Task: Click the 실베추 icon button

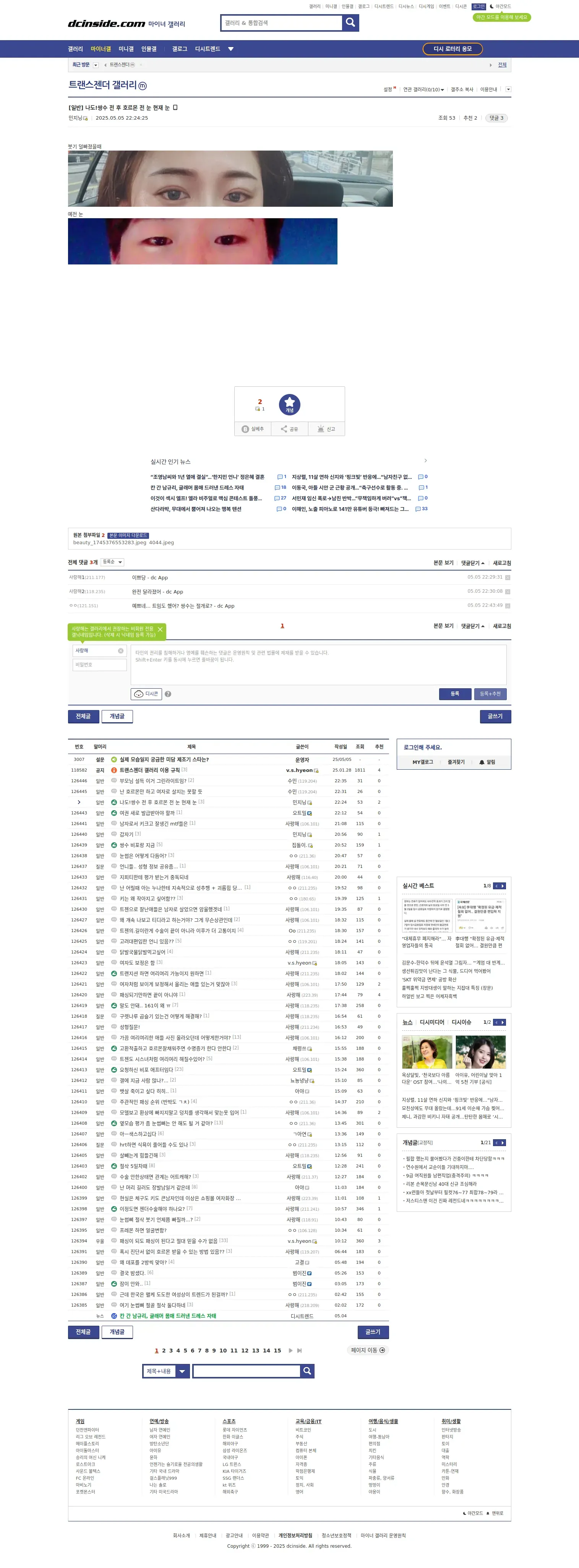Action: pyautogui.click(x=253, y=428)
